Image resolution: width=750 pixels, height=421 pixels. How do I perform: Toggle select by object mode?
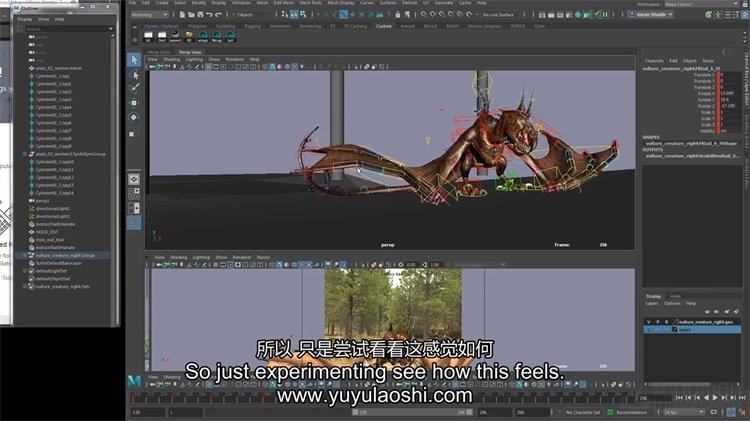click(x=294, y=15)
